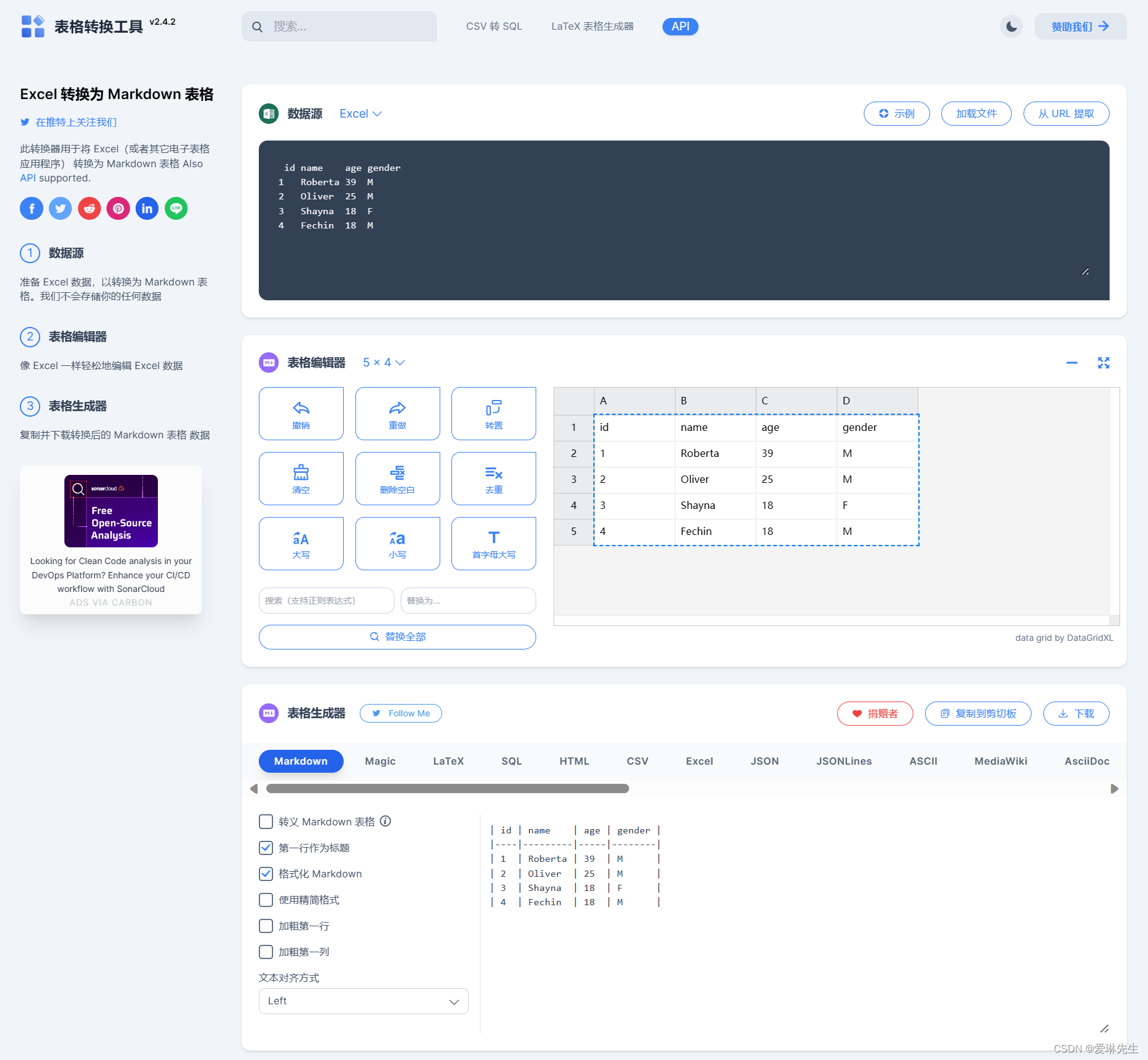Enable 加粗第一行 checkbox
The width and height of the screenshot is (1148, 1060).
point(266,926)
